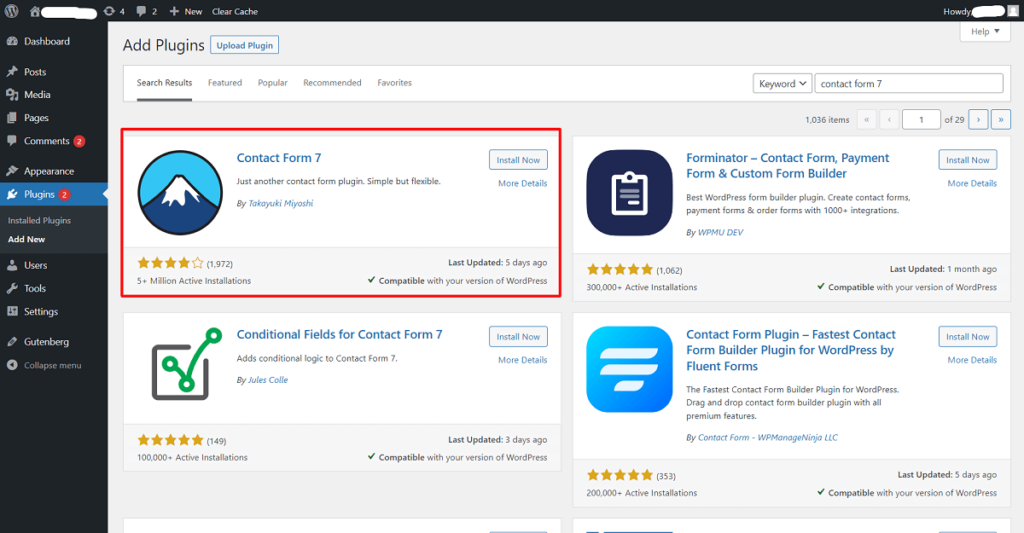
Task: Install Now for Conditional Fields plugin
Action: 518,336
